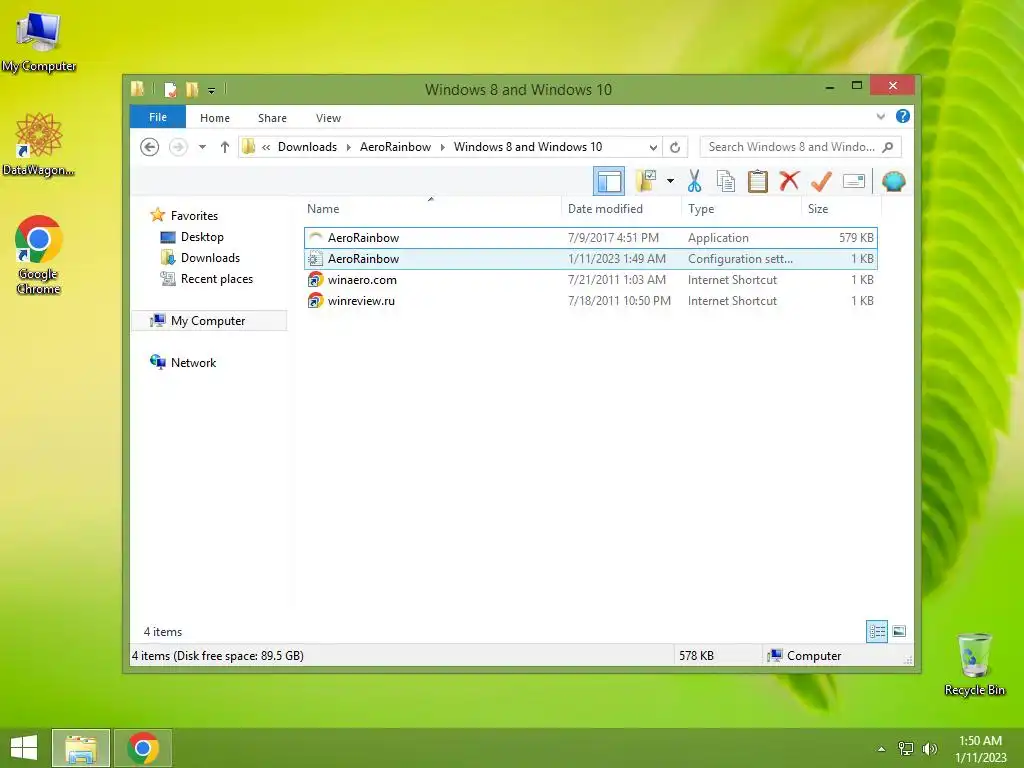Image resolution: width=1024 pixels, height=768 pixels.
Task: Open the Windows Start button
Action: [x=24, y=748]
